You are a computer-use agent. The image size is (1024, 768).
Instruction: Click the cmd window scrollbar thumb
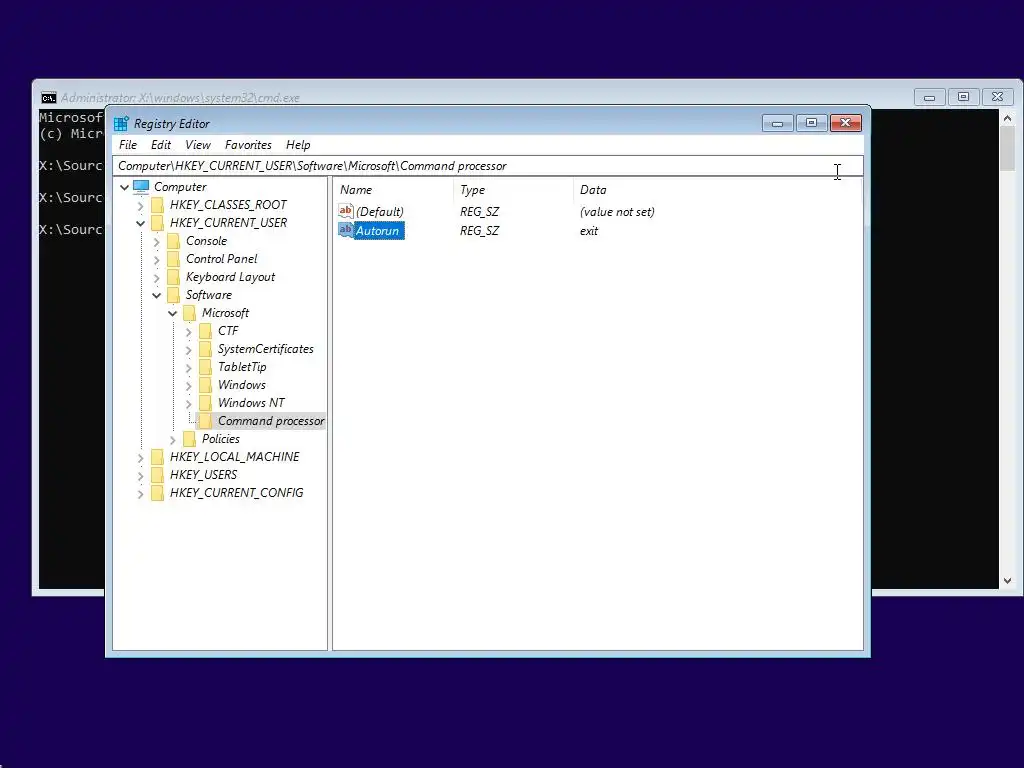click(x=1008, y=149)
